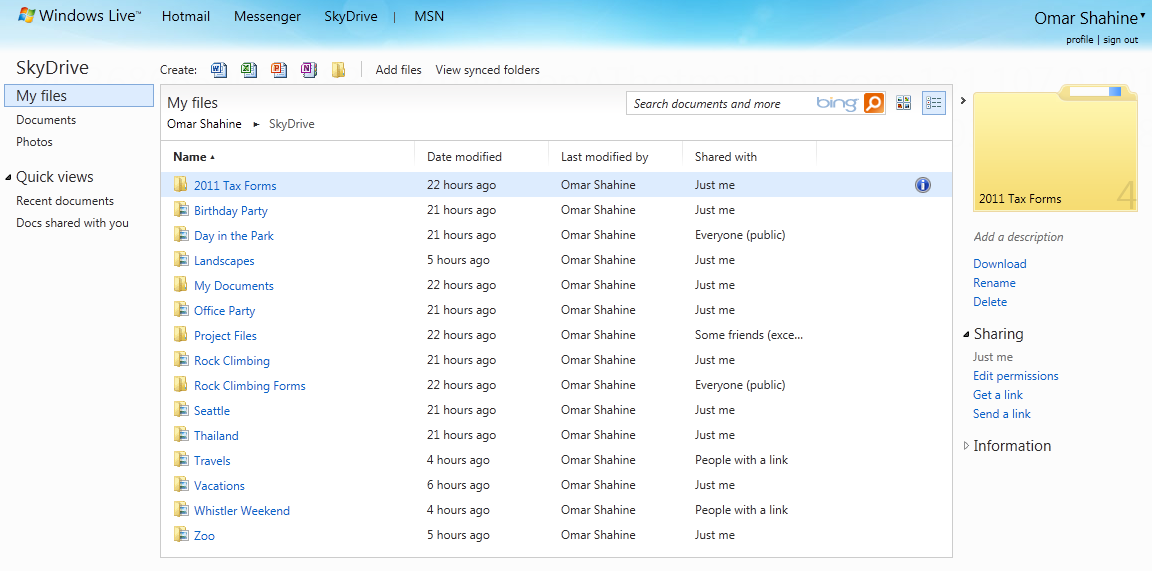This screenshot has height=571, width=1152.
Task: Switch to thumbnail tiles view
Action: (x=904, y=103)
